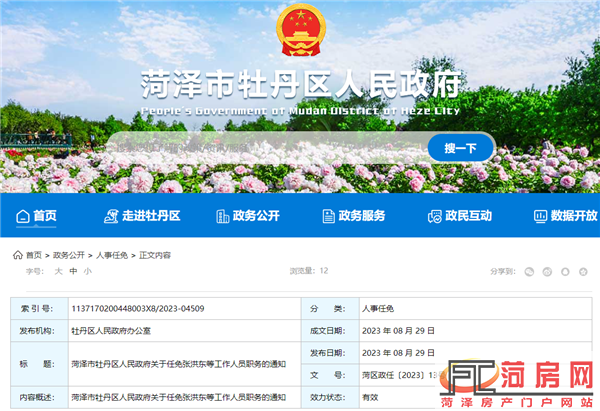Select index number 1137170200448003X8/2023-04509
This screenshot has width=600, height=411.
[x=138, y=308]
